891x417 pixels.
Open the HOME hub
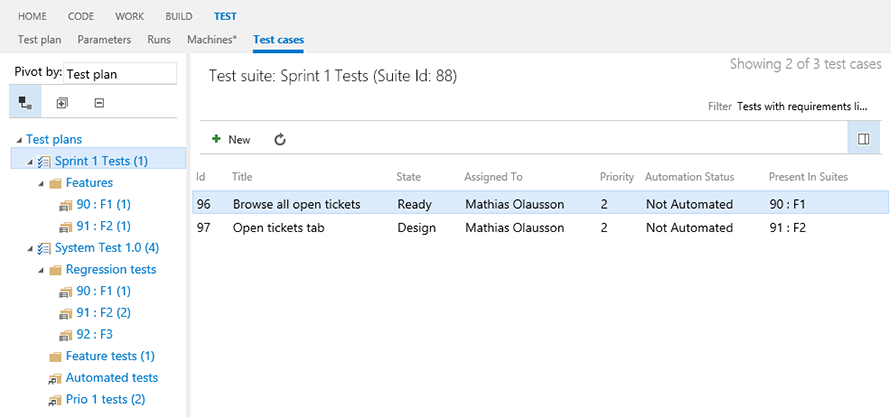[32, 16]
